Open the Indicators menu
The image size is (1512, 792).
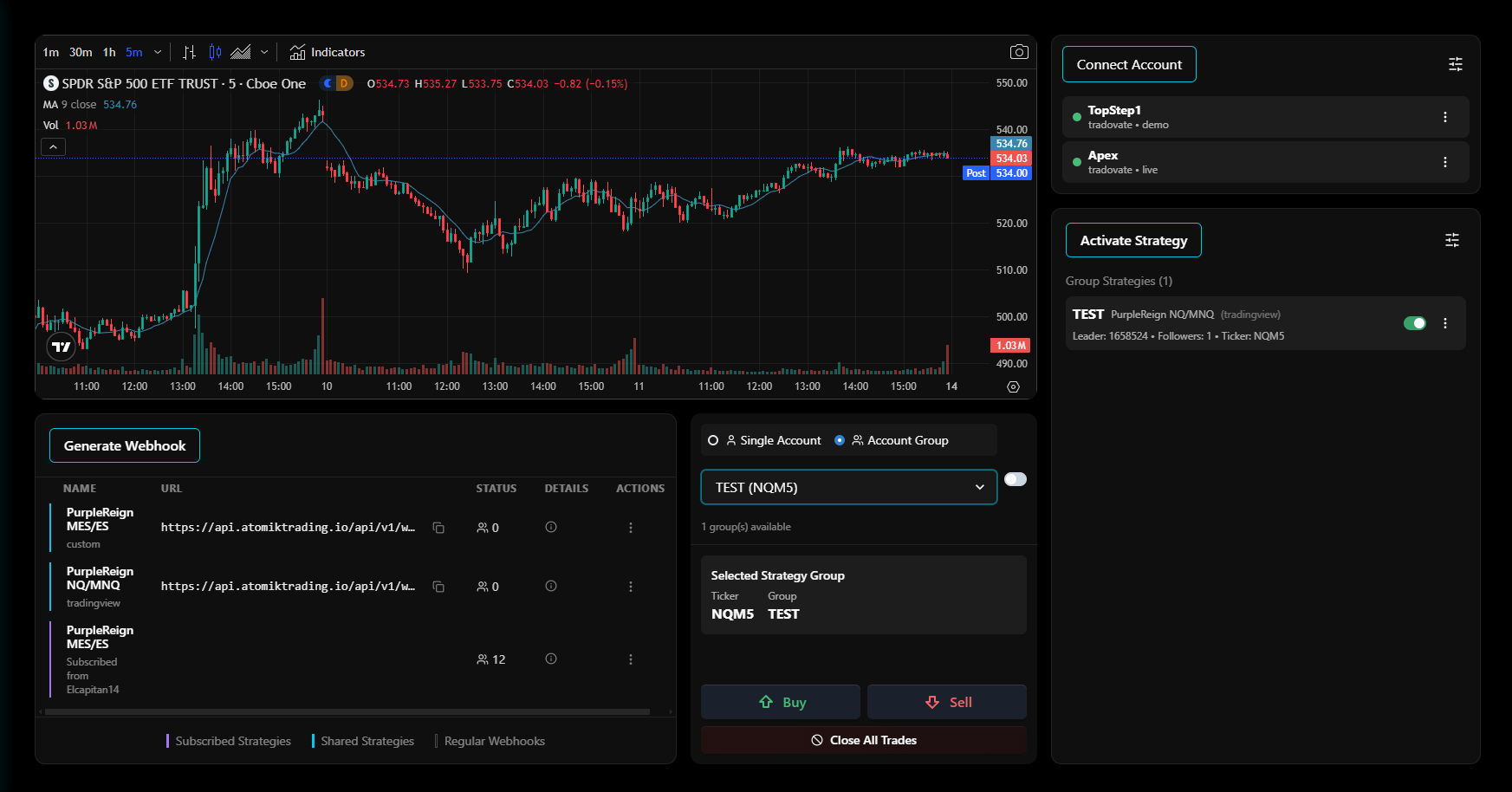[328, 52]
